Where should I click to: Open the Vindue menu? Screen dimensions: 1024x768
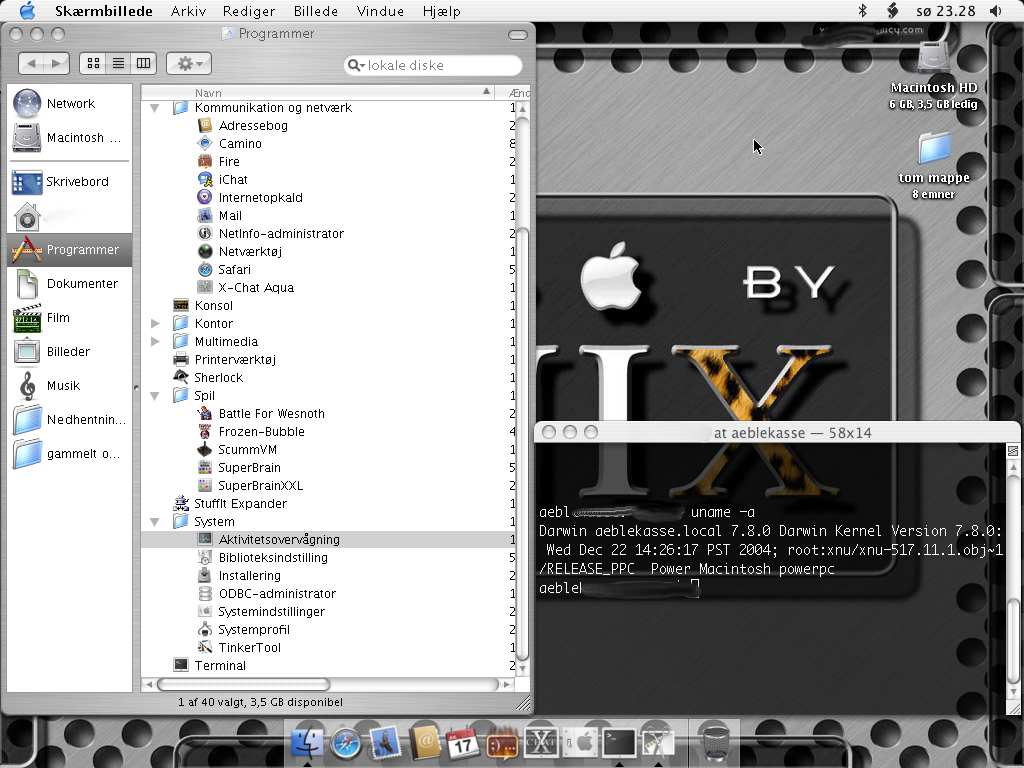[x=380, y=11]
